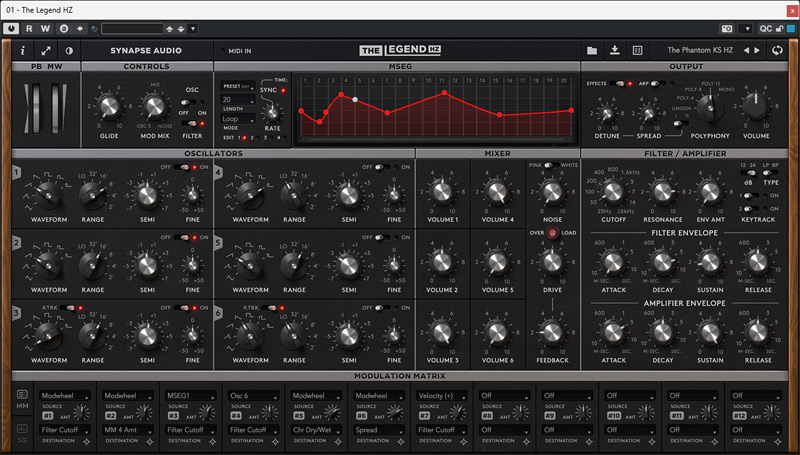Click the mod wheel slider in PB MW
This screenshot has height=455, width=800.
click(56, 107)
